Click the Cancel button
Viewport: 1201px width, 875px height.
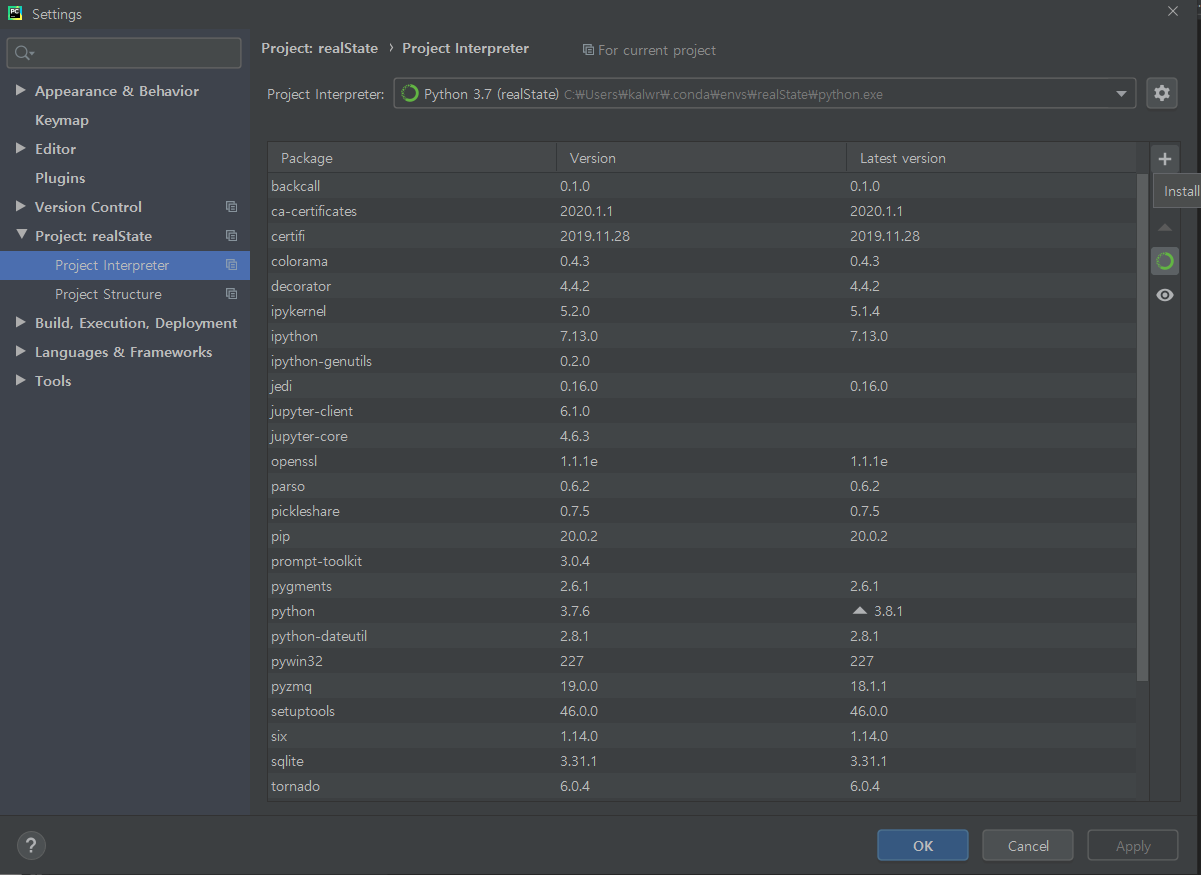pyautogui.click(x=1028, y=845)
